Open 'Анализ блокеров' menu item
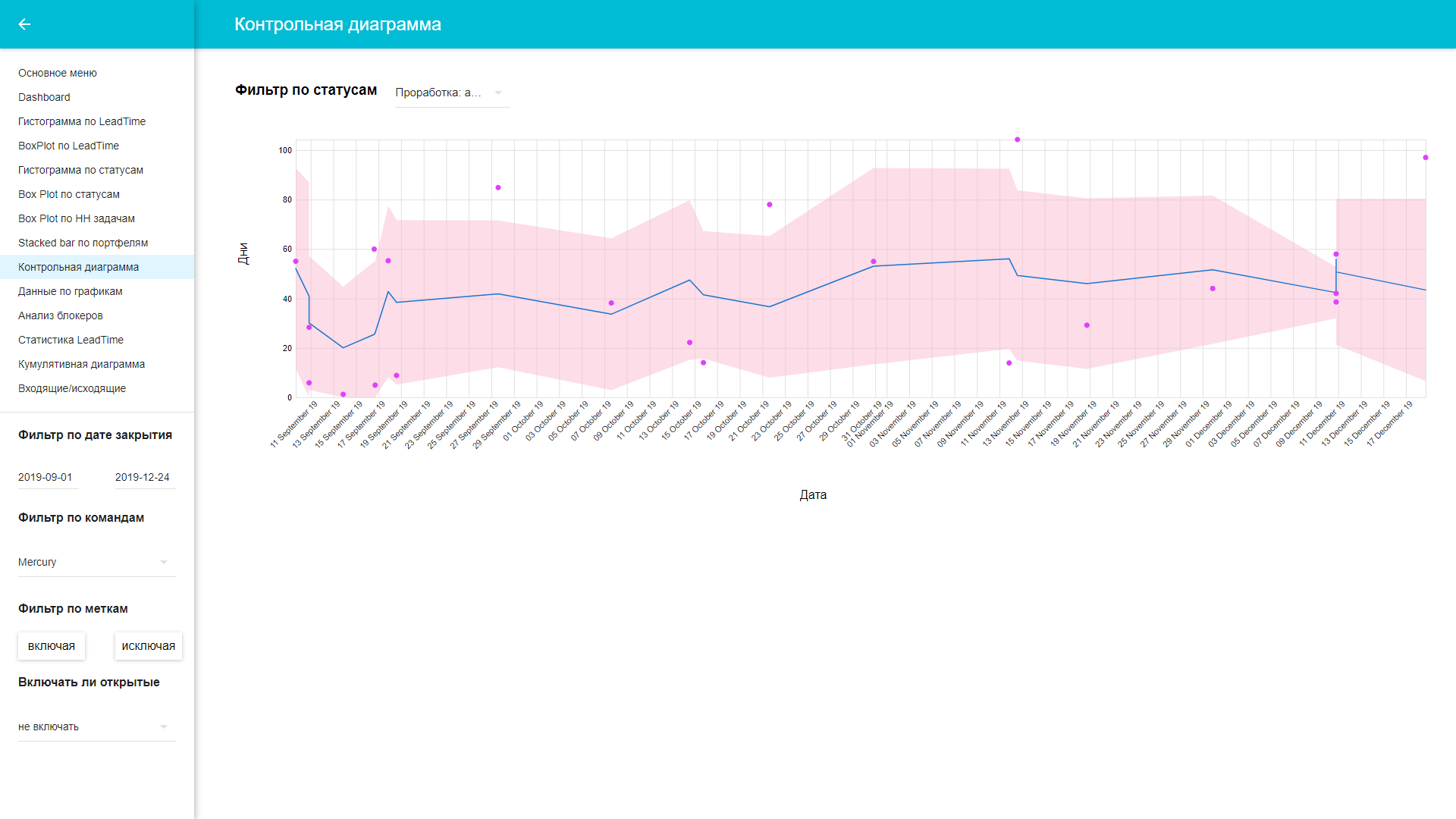 pyautogui.click(x=61, y=315)
